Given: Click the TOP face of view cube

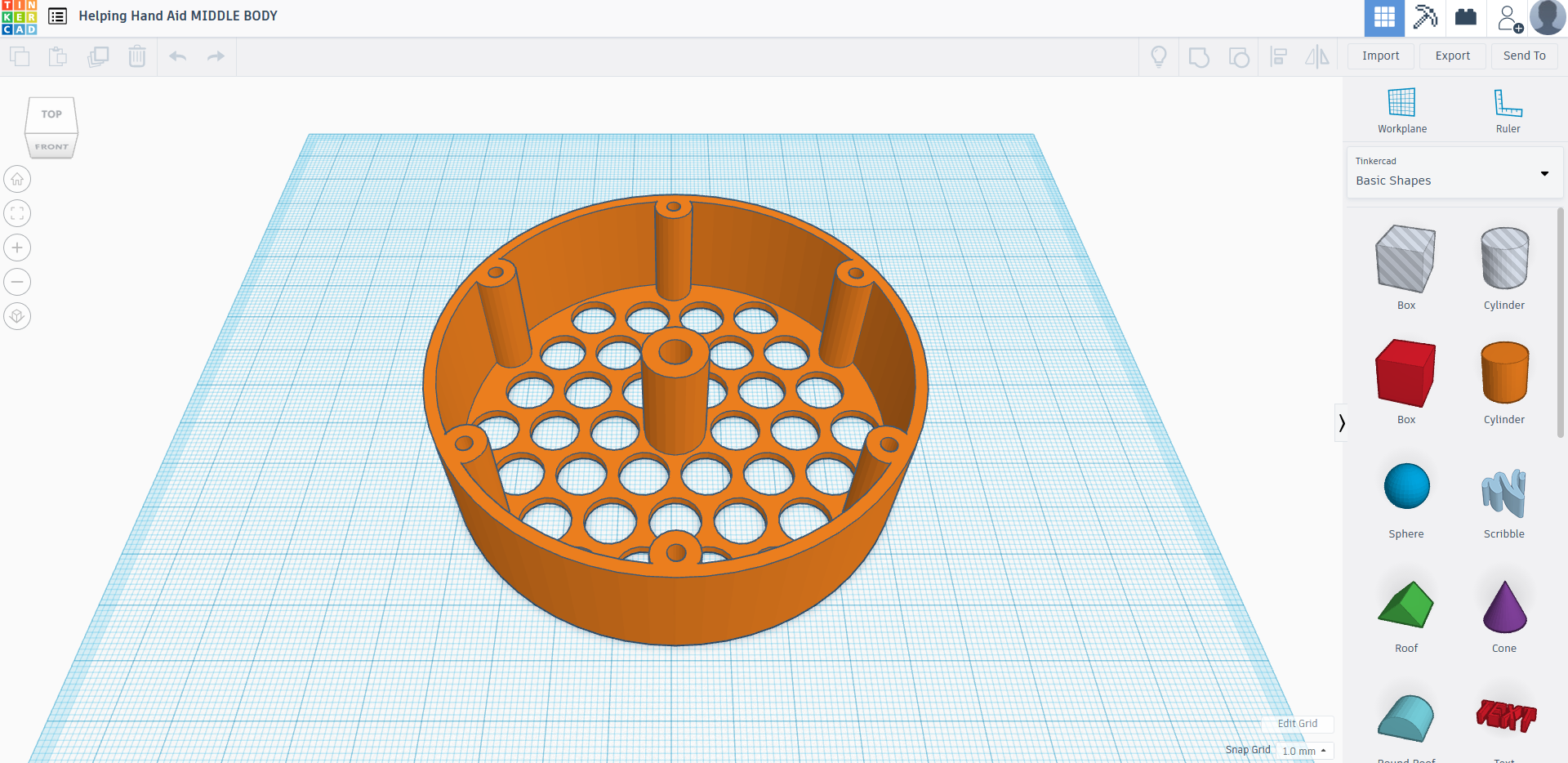Looking at the screenshot, I should click(x=51, y=114).
